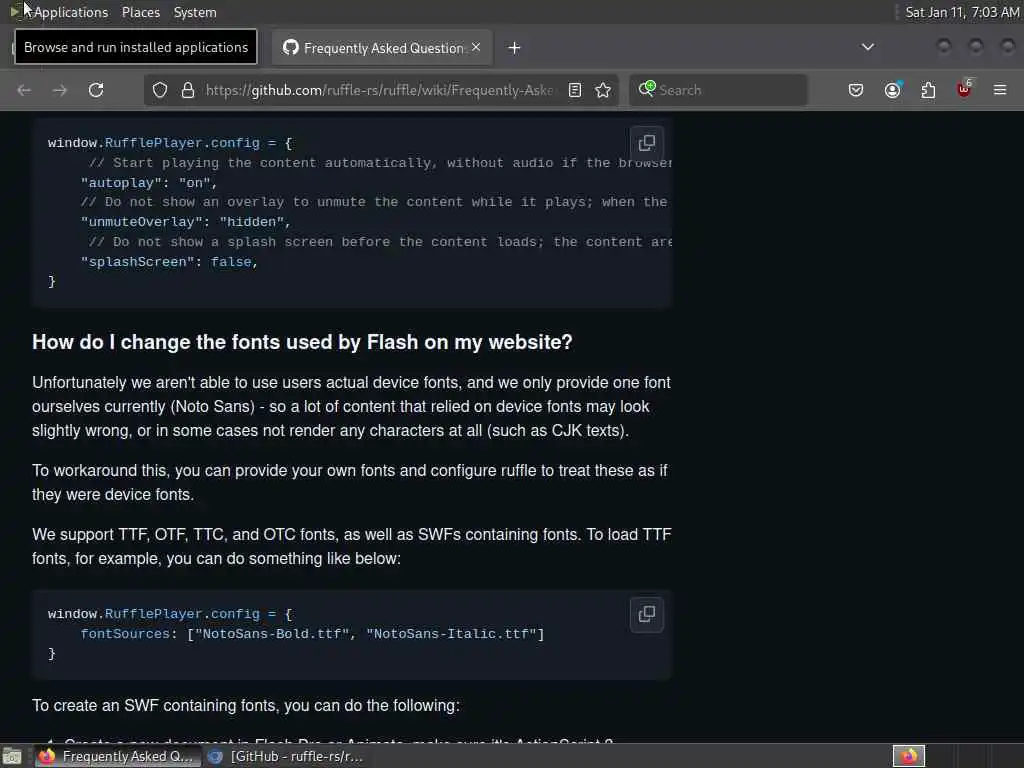1024x768 pixels.
Task: Open the uBlock Origin extension icon
Action: click(x=964, y=89)
